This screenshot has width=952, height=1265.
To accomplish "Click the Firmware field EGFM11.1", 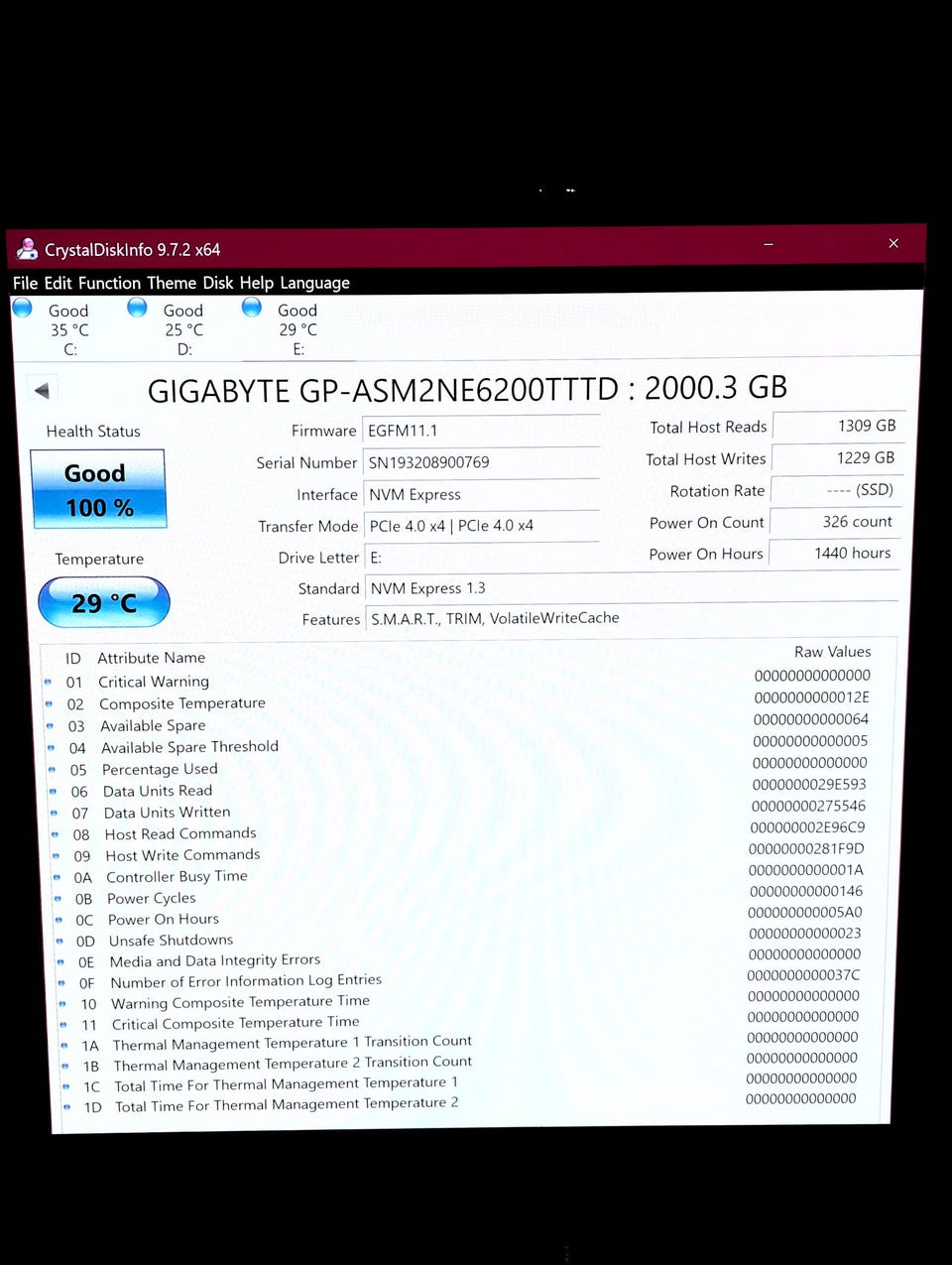I will [x=481, y=431].
